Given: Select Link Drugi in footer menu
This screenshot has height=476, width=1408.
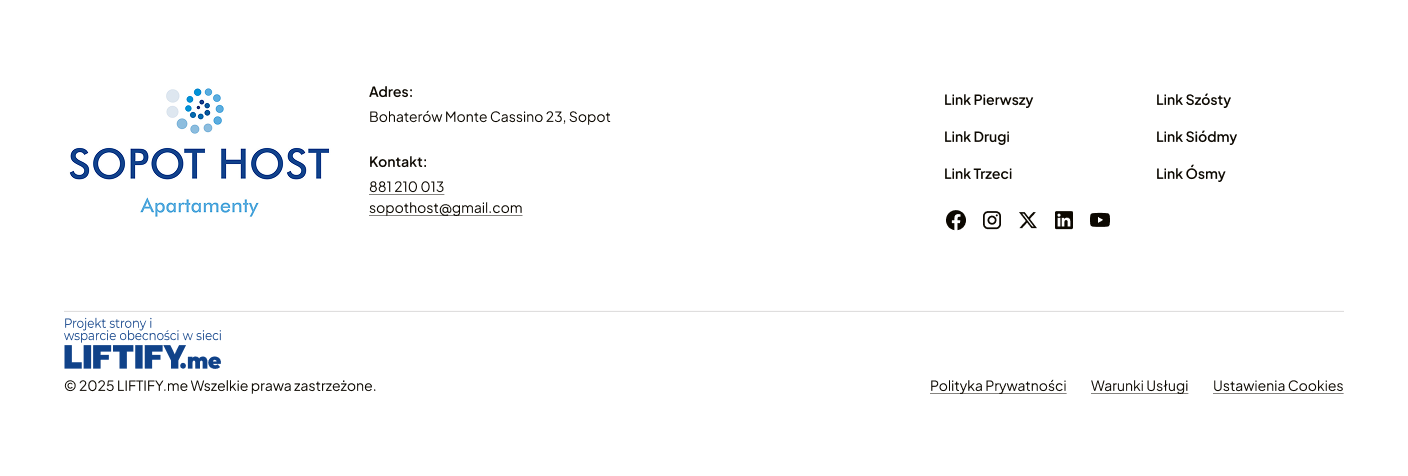Looking at the screenshot, I should (976, 137).
